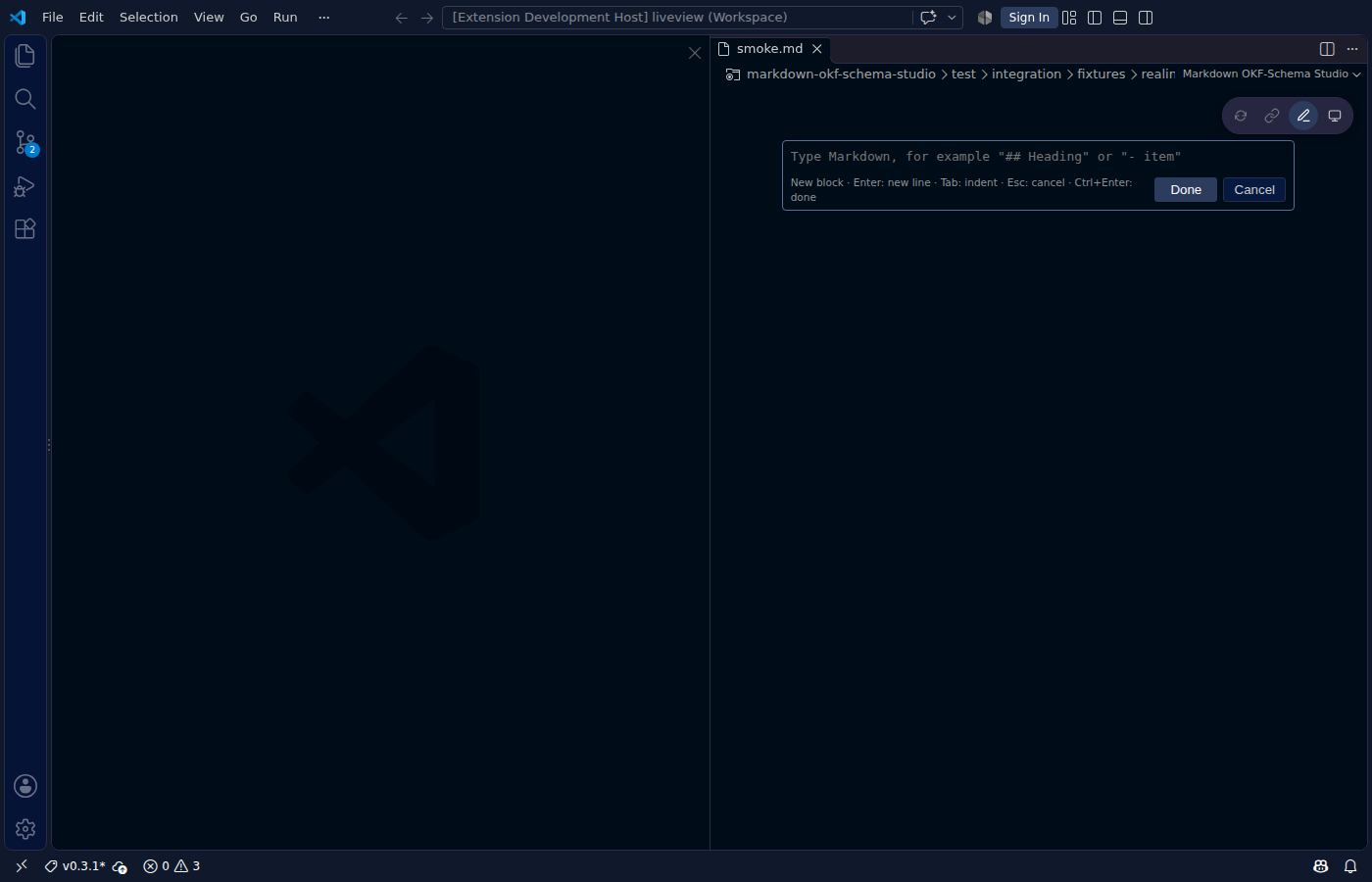Expand the overflow menu ellipsis in menu bar
Image resolution: width=1372 pixels, height=882 pixels.
pos(324,18)
